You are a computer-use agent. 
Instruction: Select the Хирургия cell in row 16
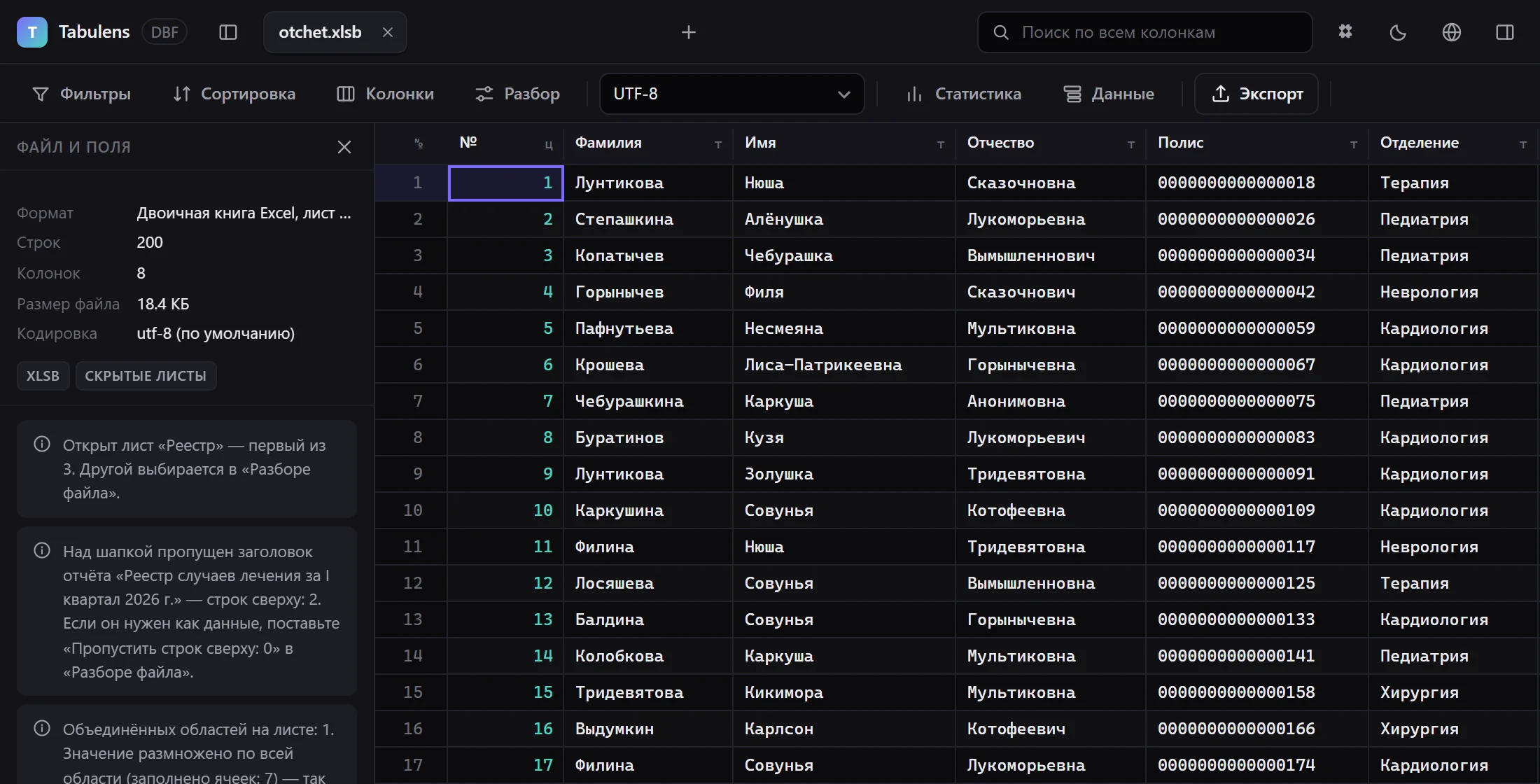point(1453,729)
